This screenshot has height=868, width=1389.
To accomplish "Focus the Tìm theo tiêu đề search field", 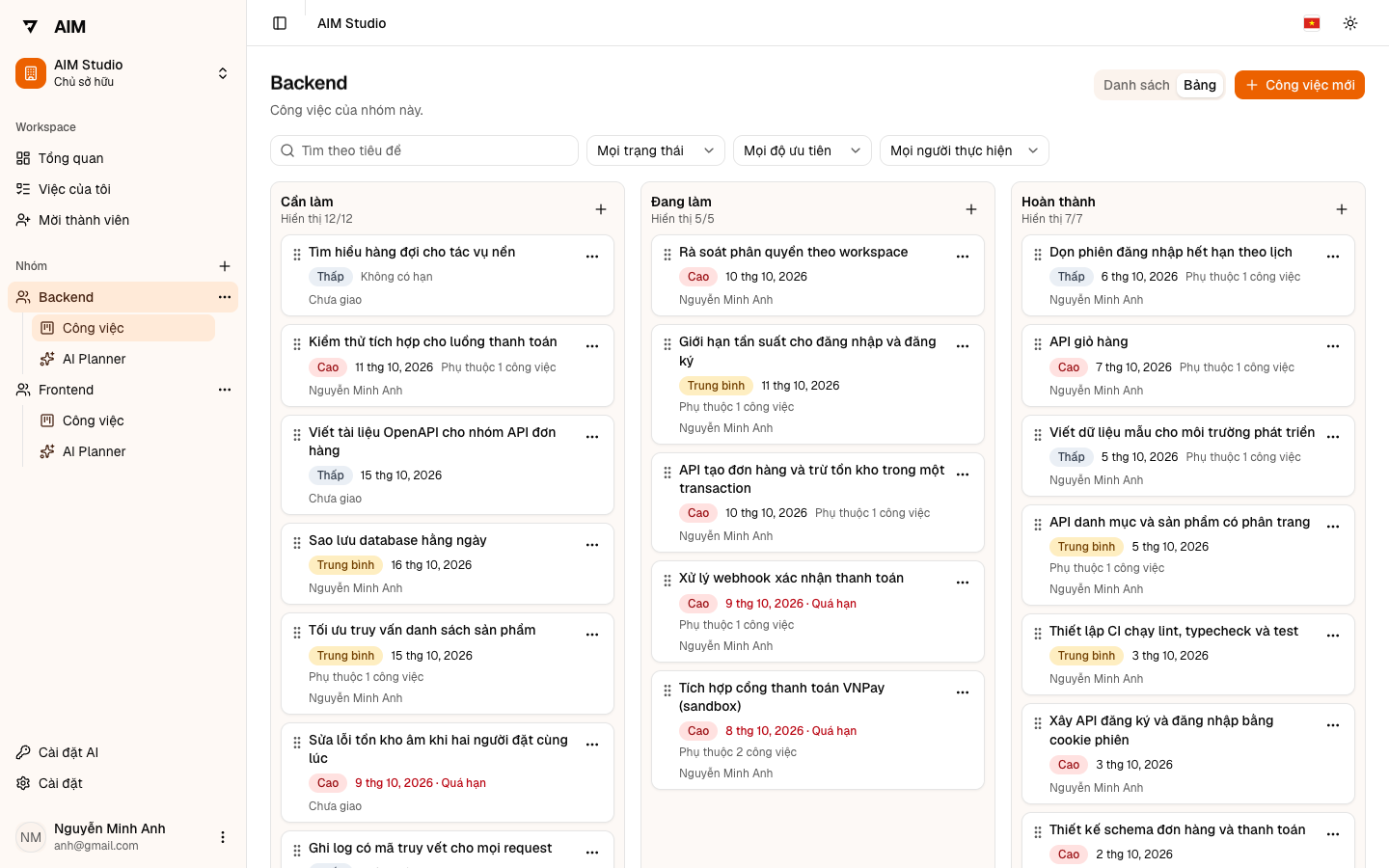I will pyautogui.click(x=424, y=150).
